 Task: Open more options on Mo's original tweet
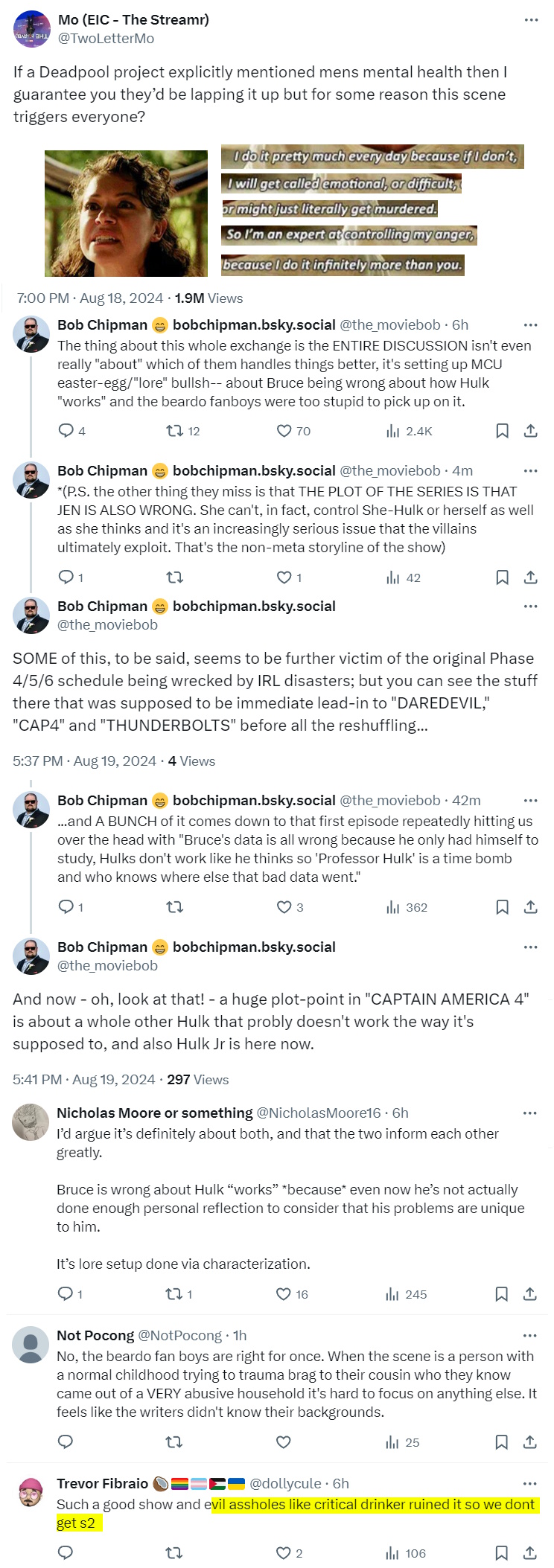click(531, 20)
